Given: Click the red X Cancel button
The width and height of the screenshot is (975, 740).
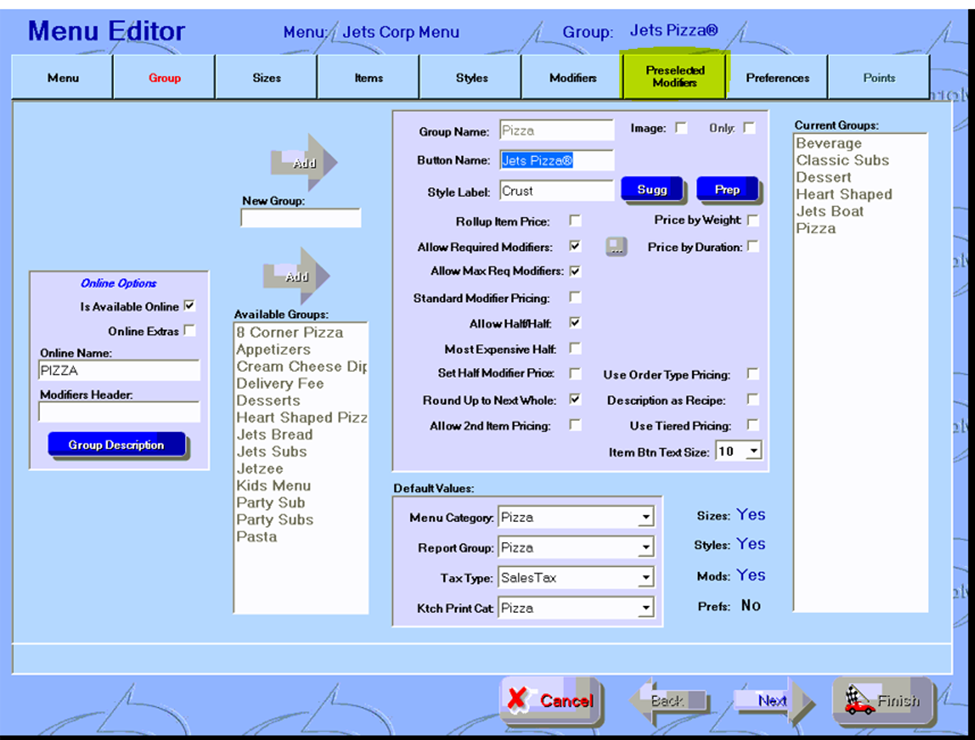Looking at the screenshot, I should 551,701.
